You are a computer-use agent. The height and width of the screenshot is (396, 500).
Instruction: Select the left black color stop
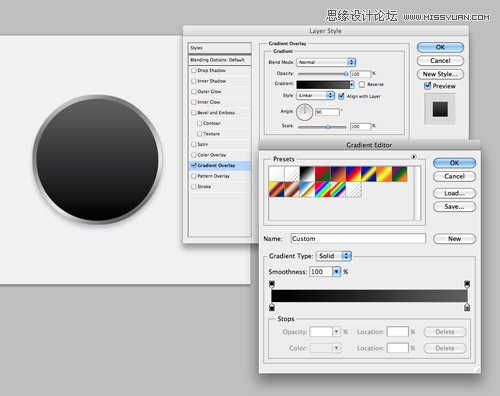point(272,307)
